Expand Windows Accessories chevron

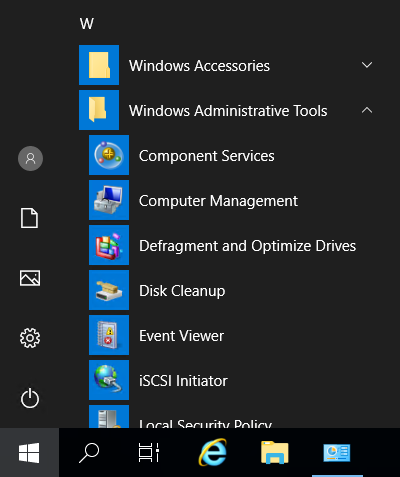(x=367, y=65)
